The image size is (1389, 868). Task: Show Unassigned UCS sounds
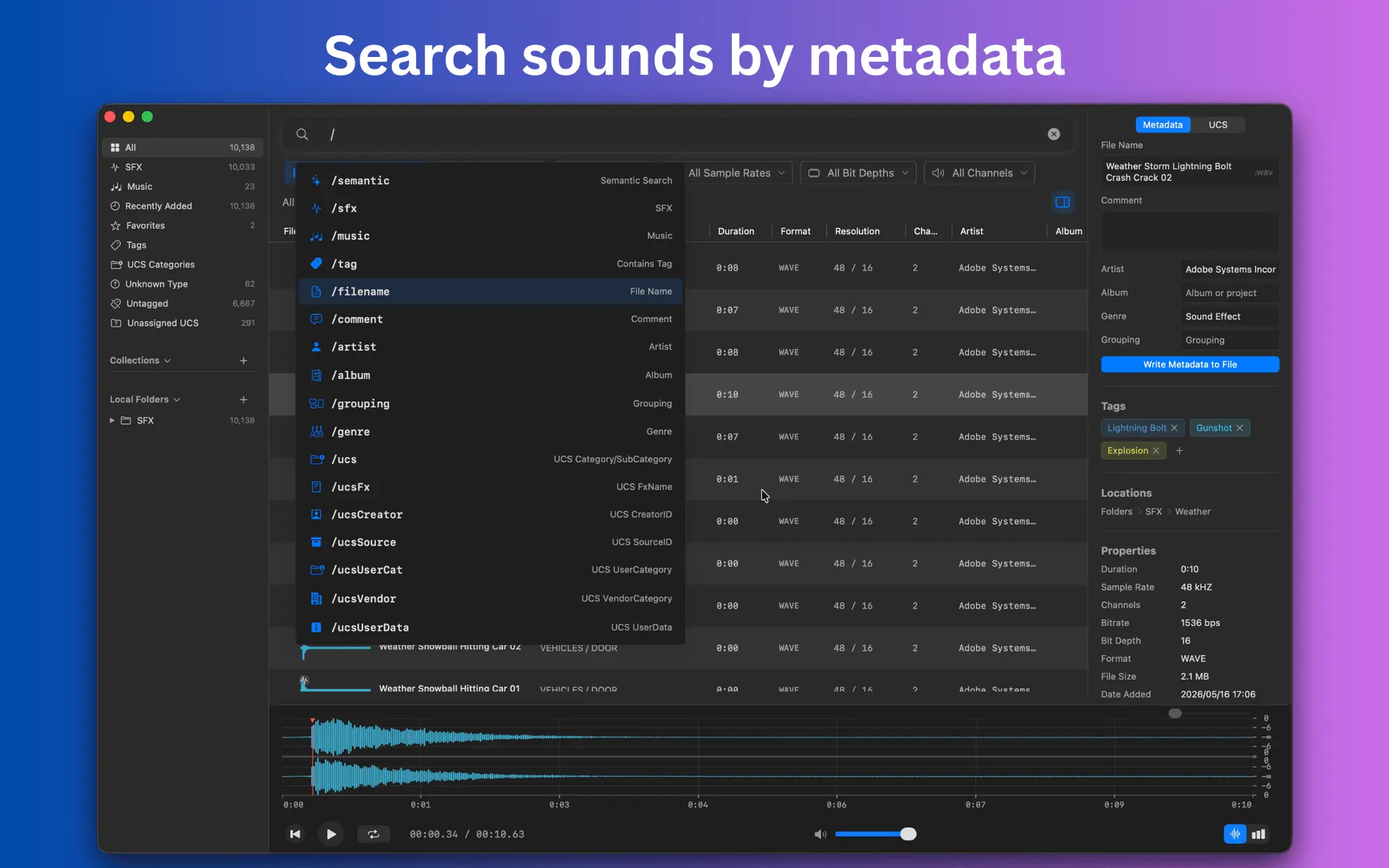[182, 323]
